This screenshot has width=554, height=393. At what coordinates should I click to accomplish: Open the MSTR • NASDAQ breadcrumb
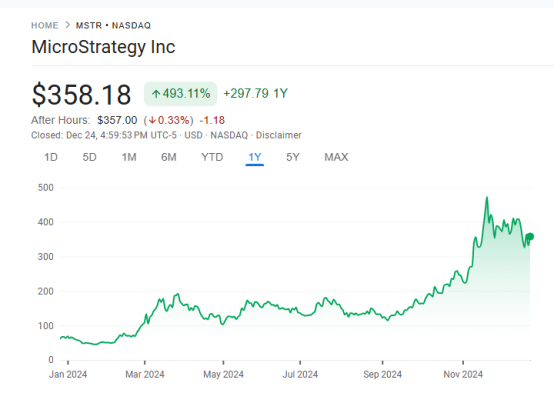tap(113, 25)
